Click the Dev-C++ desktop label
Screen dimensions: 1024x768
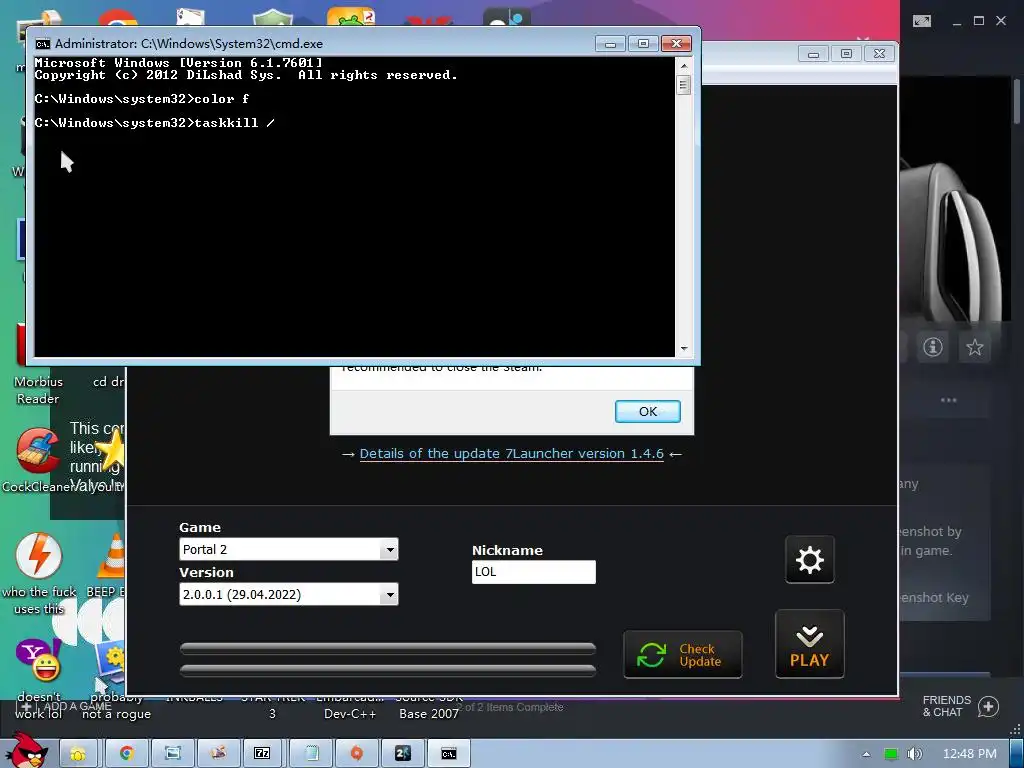(350, 714)
